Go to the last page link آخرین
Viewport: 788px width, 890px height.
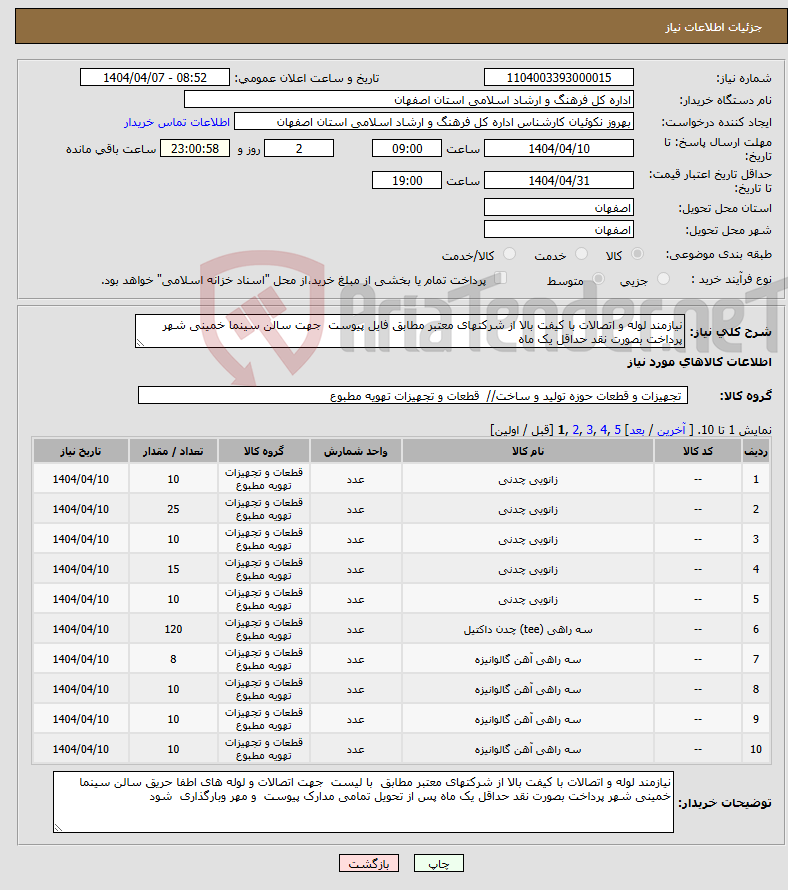coord(671,430)
